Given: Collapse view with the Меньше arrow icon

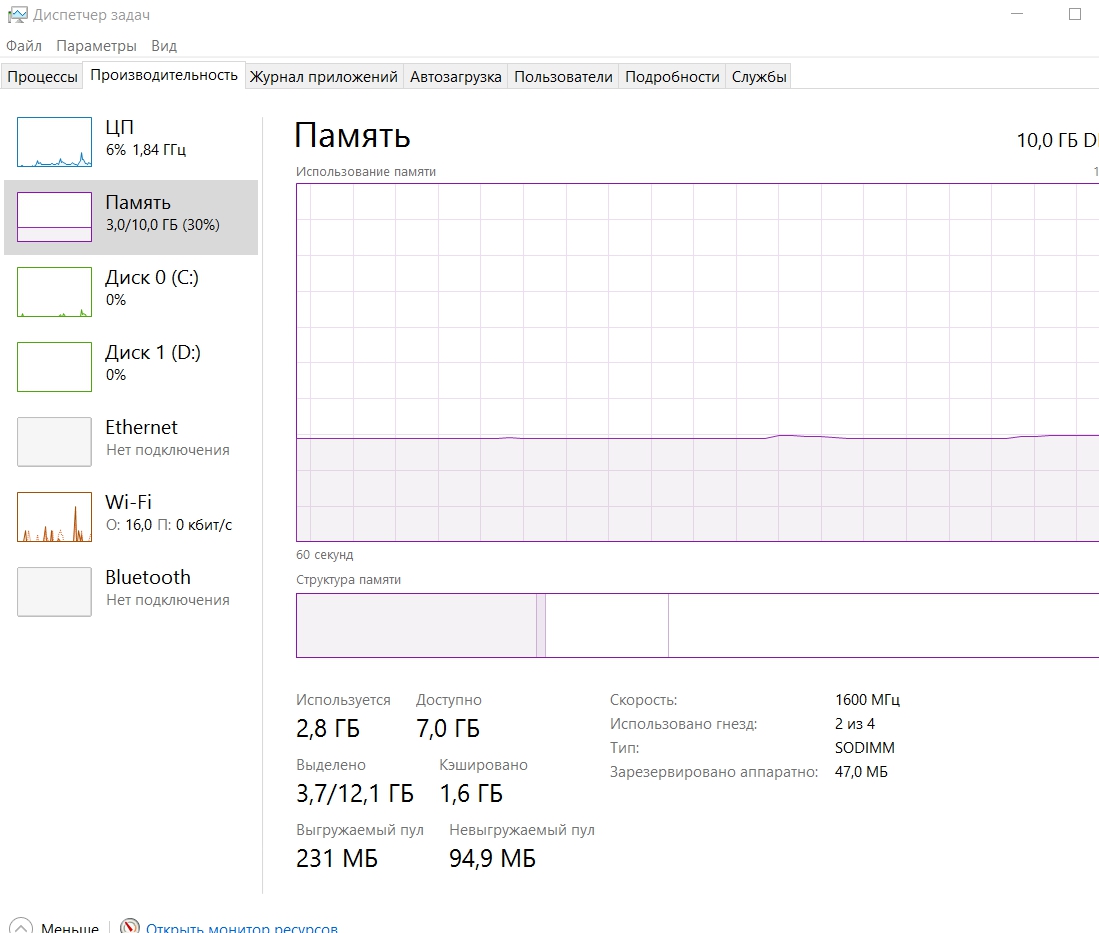Looking at the screenshot, I should pyautogui.click(x=20, y=927).
